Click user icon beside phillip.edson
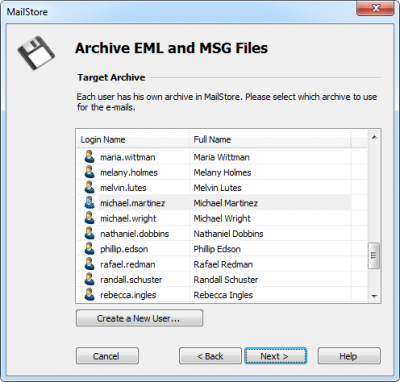 coord(89,248)
